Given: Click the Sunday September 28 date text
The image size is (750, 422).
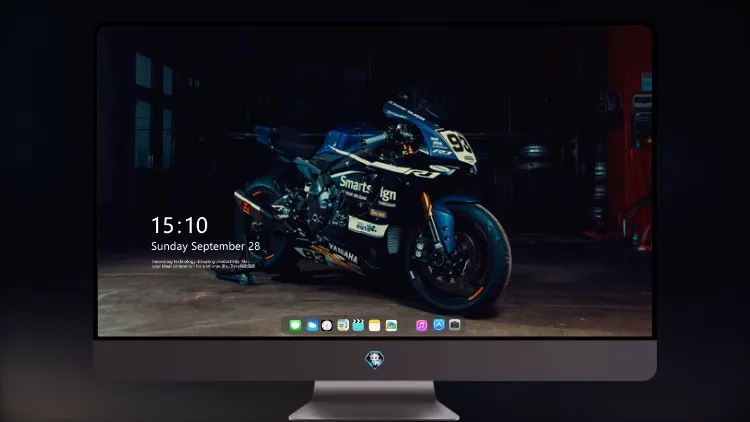Looking at the screenshot, I should 206,246.
